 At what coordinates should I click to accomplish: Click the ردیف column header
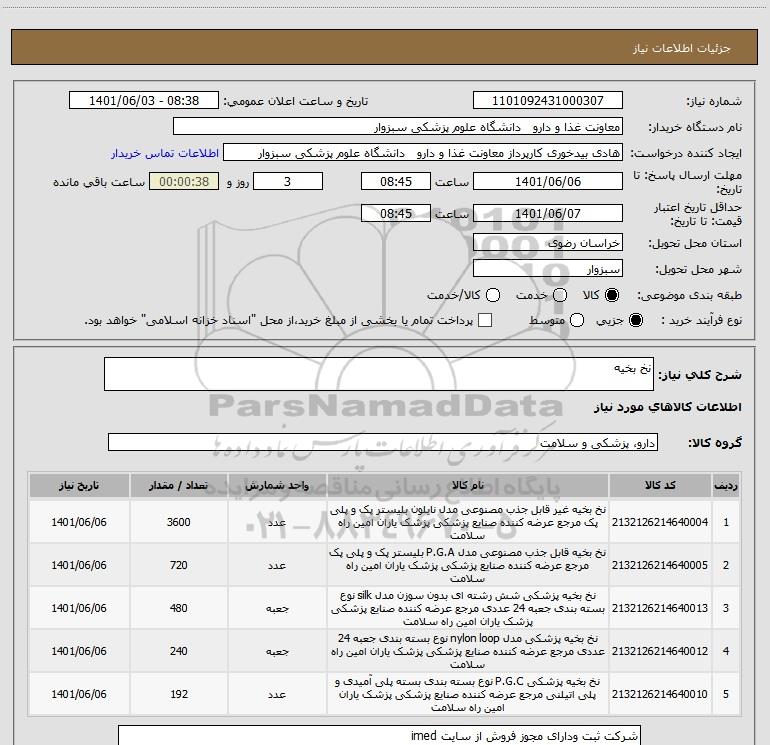[x=726, y=485]
